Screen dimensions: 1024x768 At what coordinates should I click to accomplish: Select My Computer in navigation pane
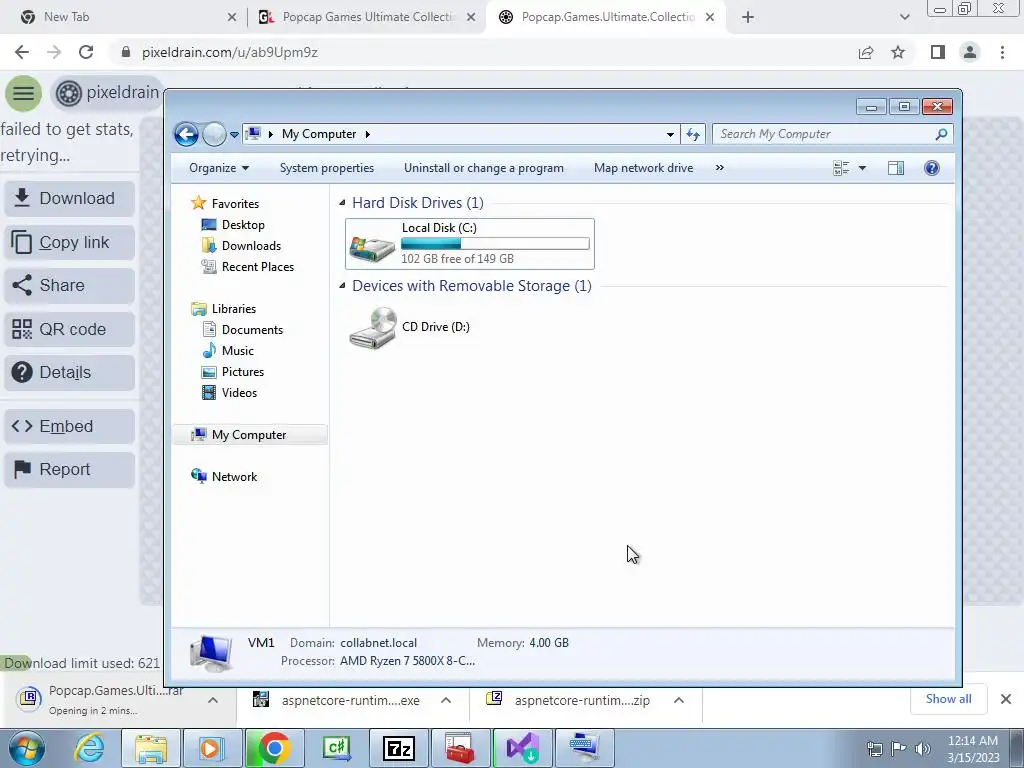coord(250,435)
